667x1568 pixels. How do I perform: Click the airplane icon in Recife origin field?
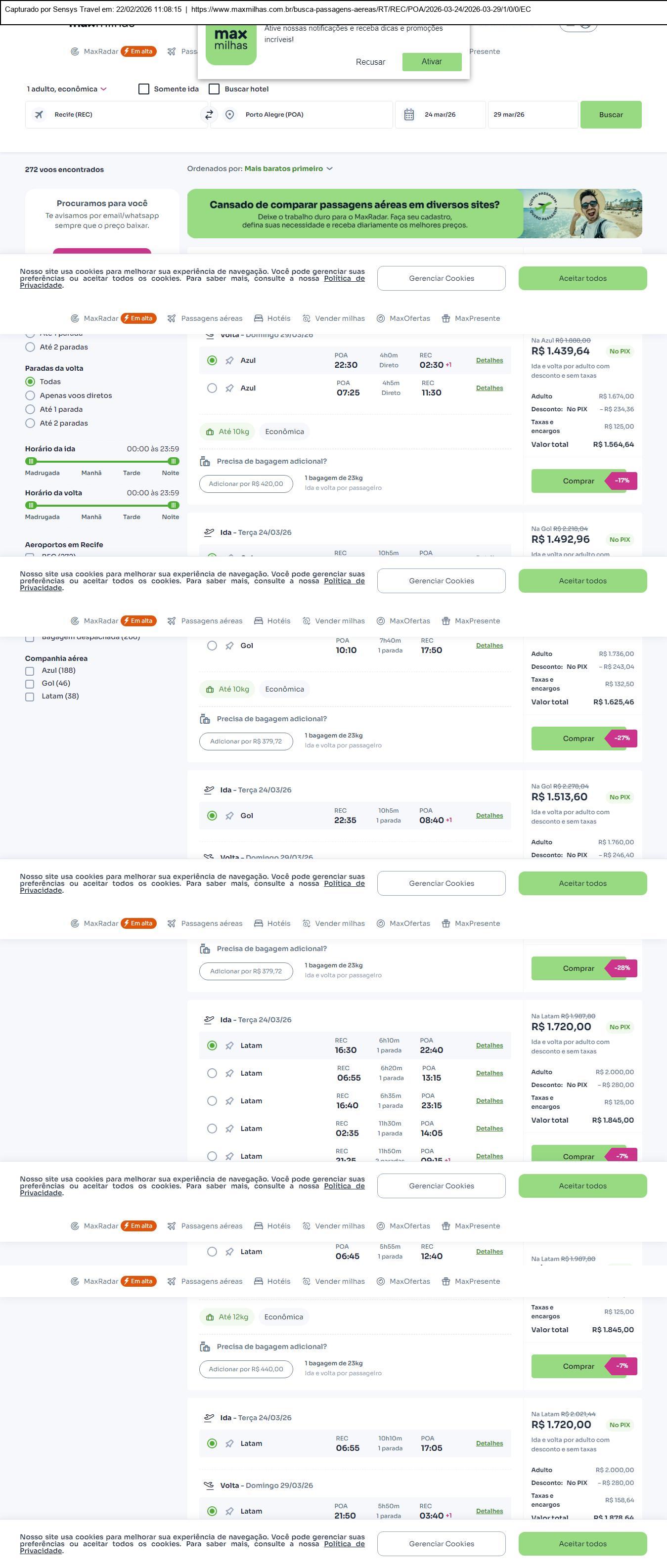coord(39,114)
